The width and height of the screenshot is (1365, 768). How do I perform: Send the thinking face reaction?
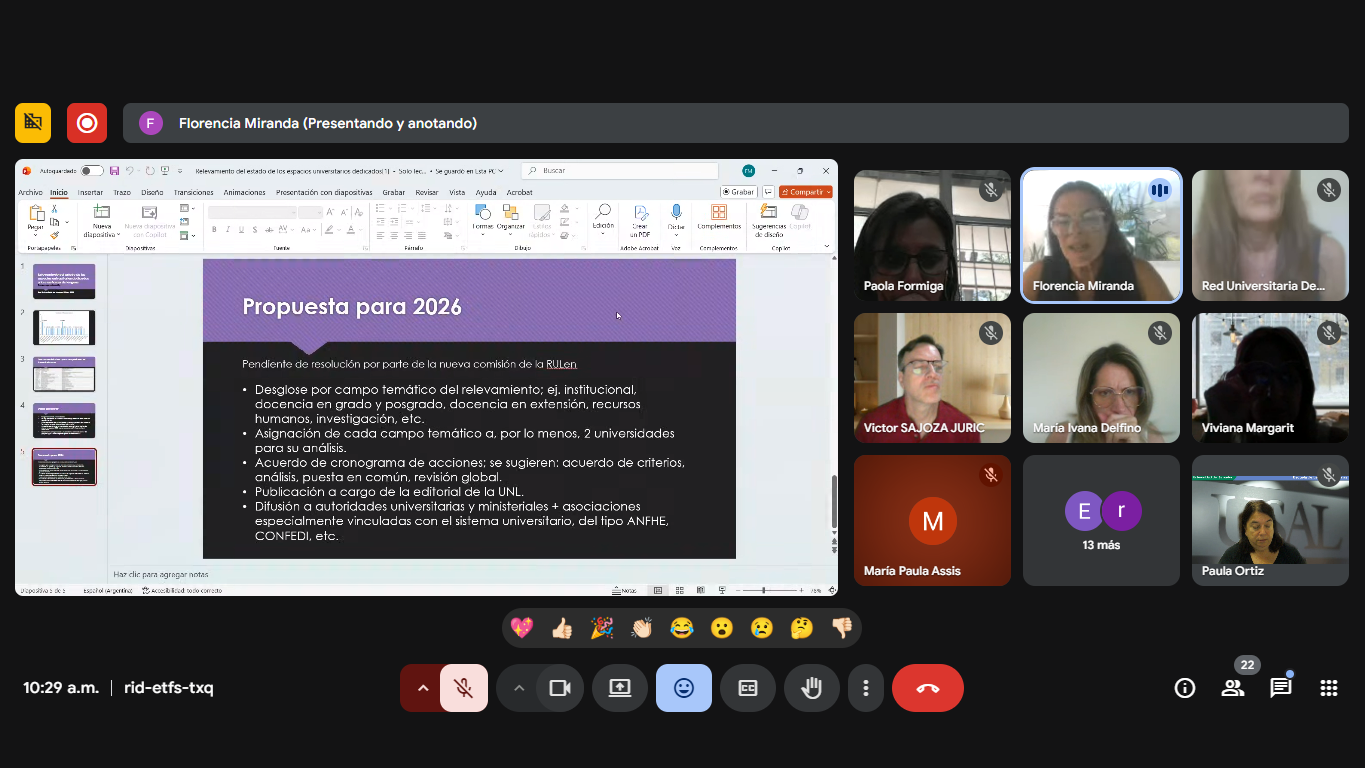coord(802,628)
